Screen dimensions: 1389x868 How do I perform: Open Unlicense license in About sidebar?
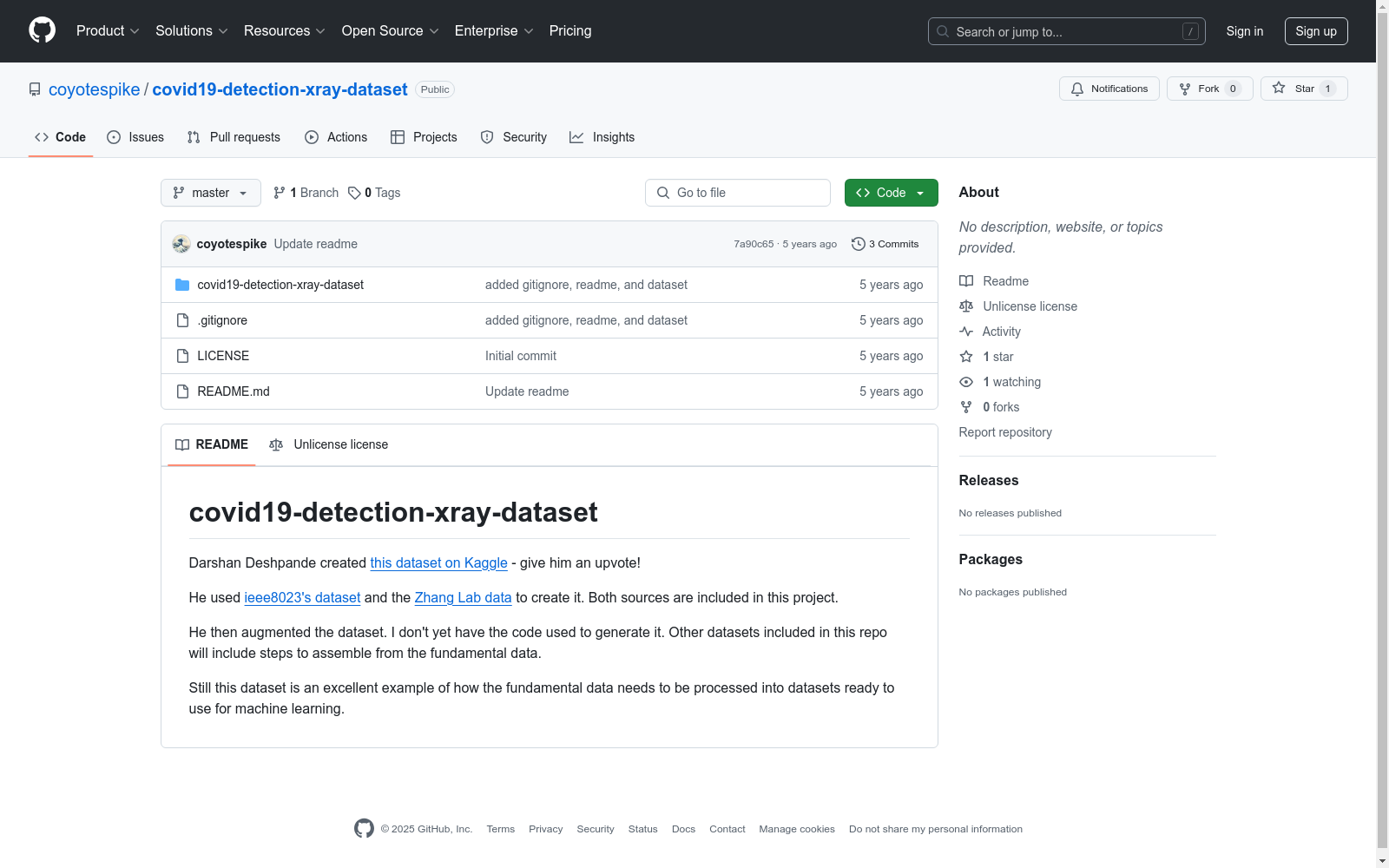point(1018,306)
